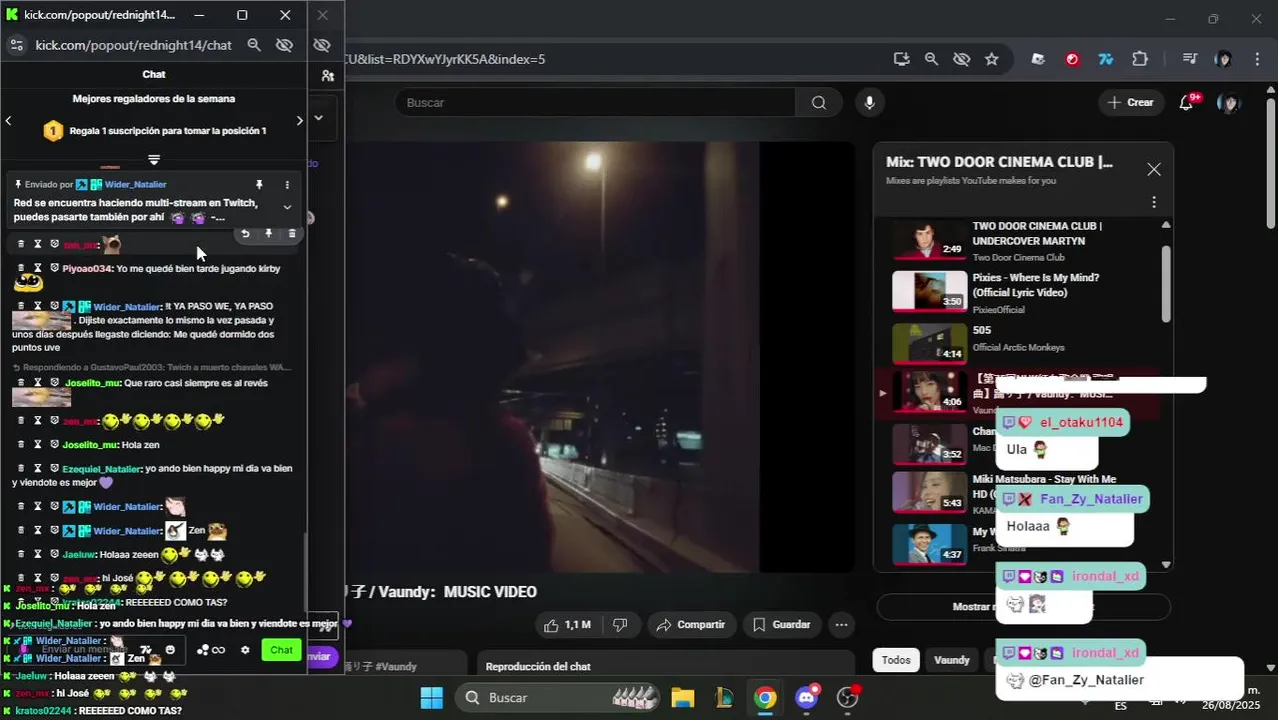Pin the hovered message from hover toolbar

tap(268, 234)
